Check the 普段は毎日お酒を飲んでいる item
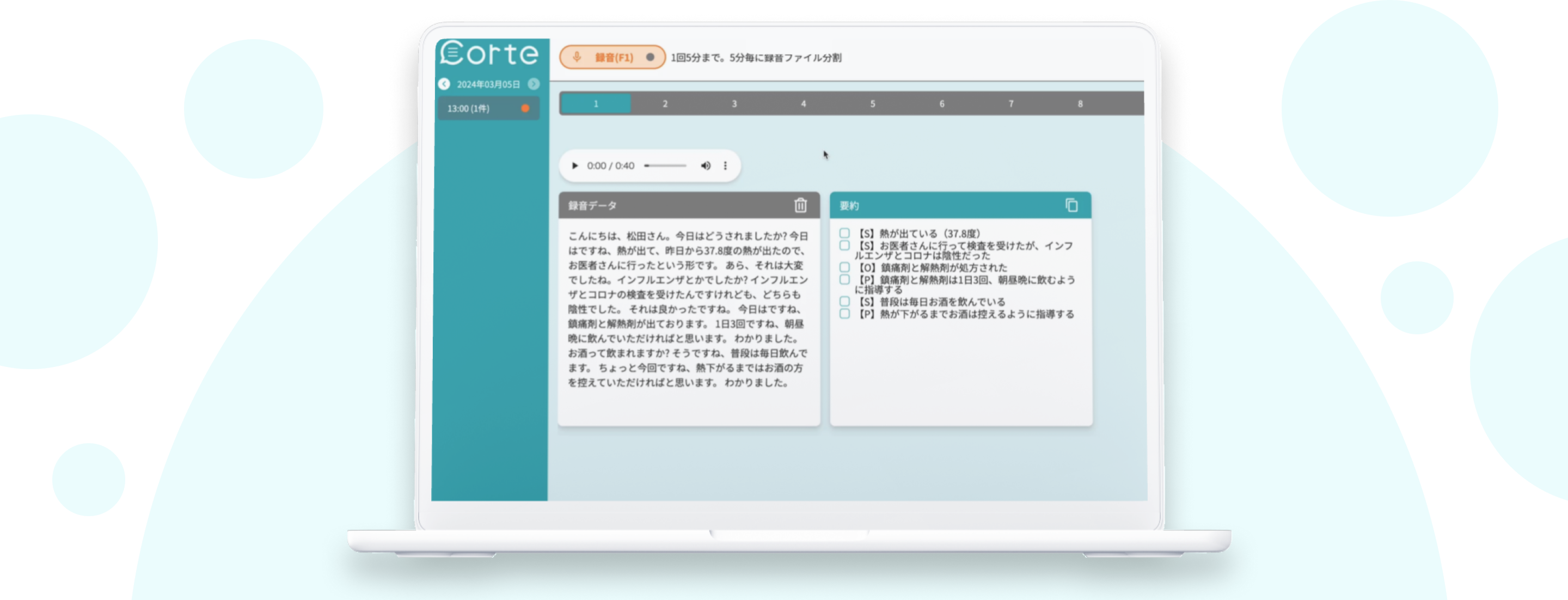Image resolution: width=1568 pixels, height=600 pixels. pyautogui.click(x=844, y=301)
